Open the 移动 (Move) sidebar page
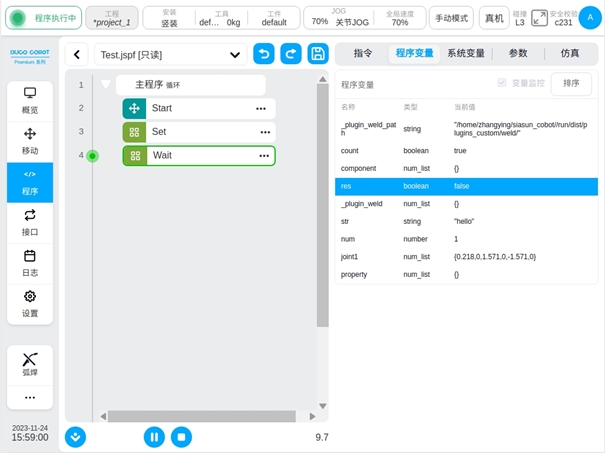Viewport: 605px width, 453px height. tap(30, 140)
